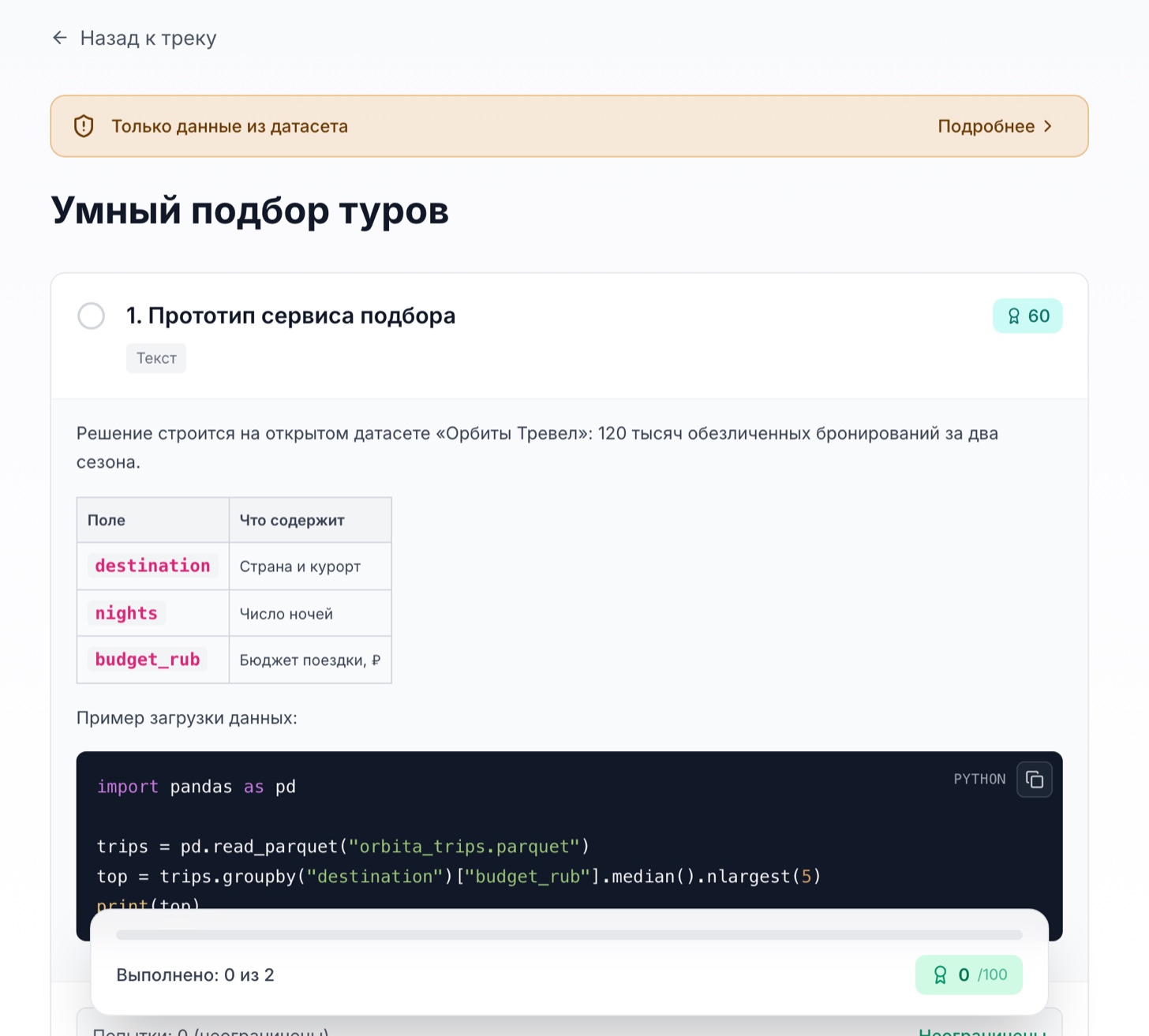The width and height of the screenshot is (1149, 1036).
Task: Click the PYTHON language label
Action: pos(979,779)
